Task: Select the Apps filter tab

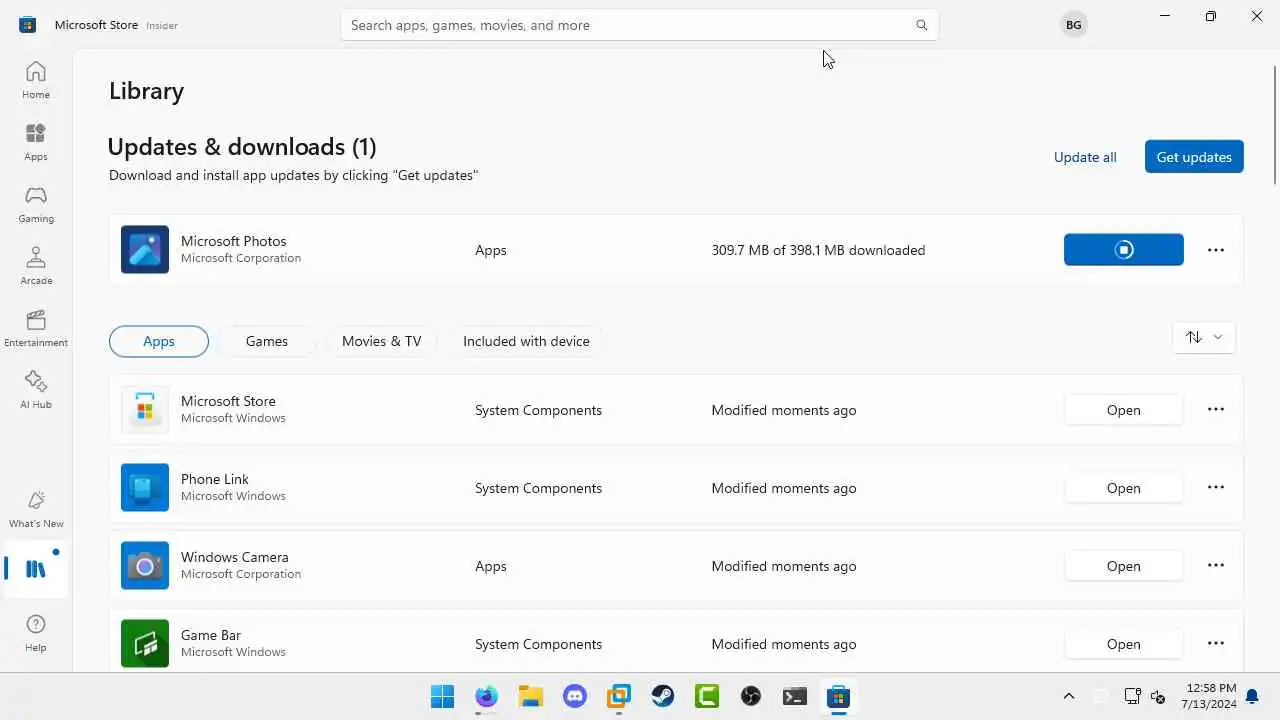Action: tap(159, 341)
